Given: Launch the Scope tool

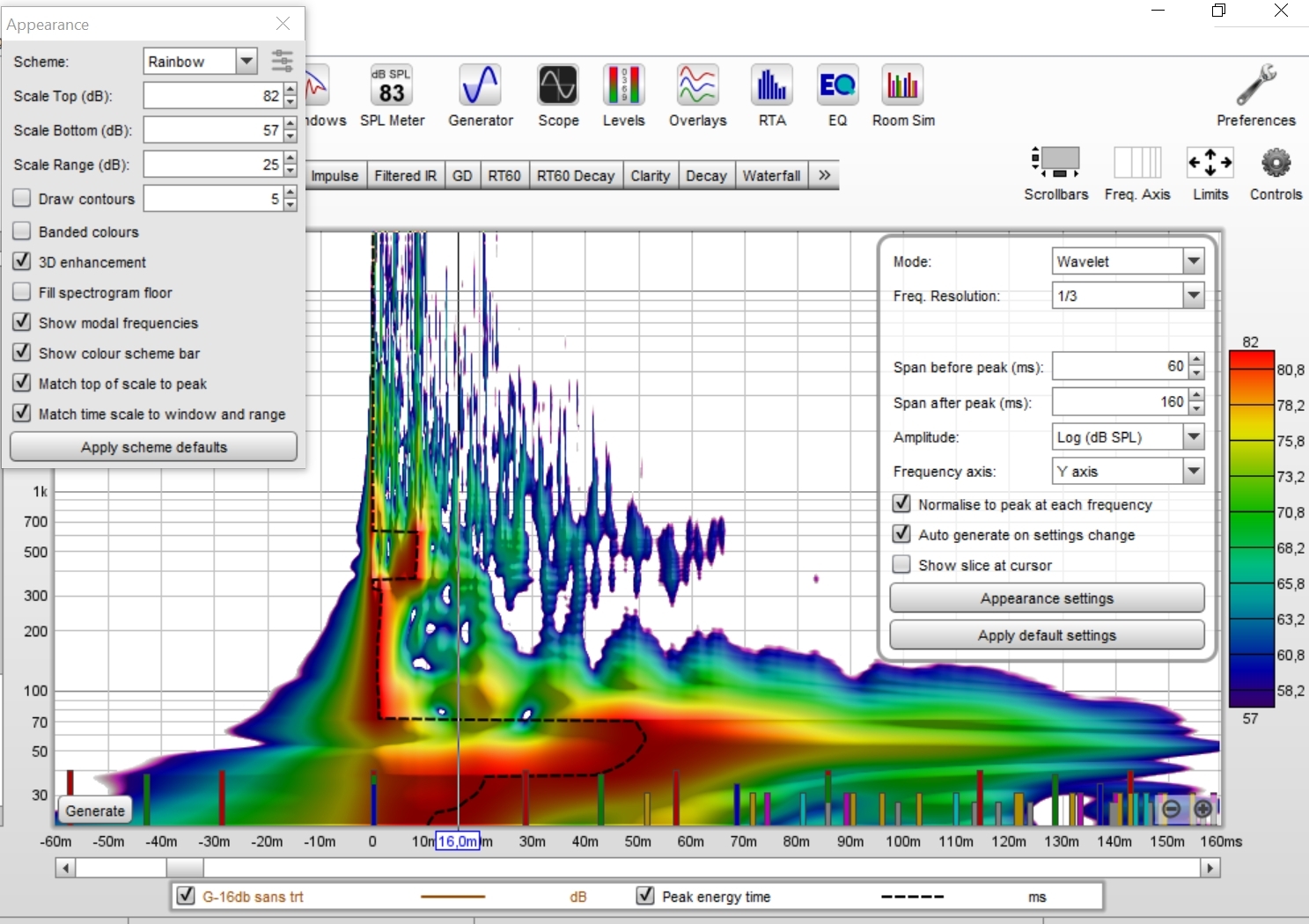Looking at the screenshot, I should click(x=558, y=95).
